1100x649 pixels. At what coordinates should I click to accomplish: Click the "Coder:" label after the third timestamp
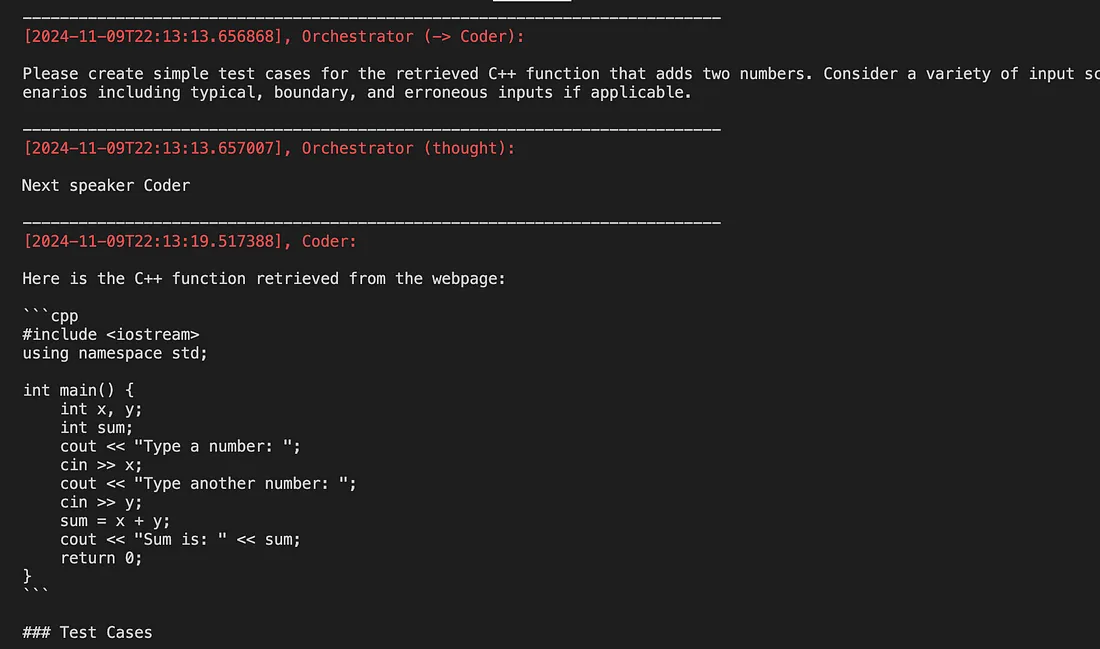point(329,241)
